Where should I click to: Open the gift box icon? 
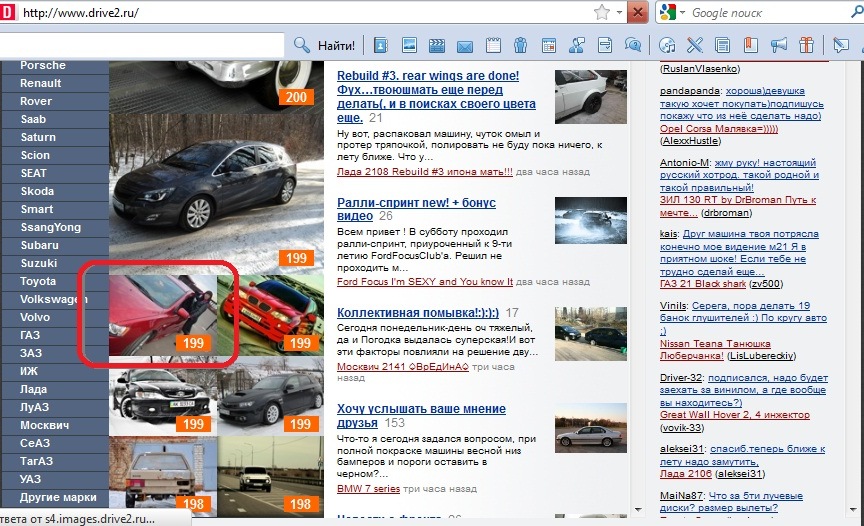click(x=806, y=45)
